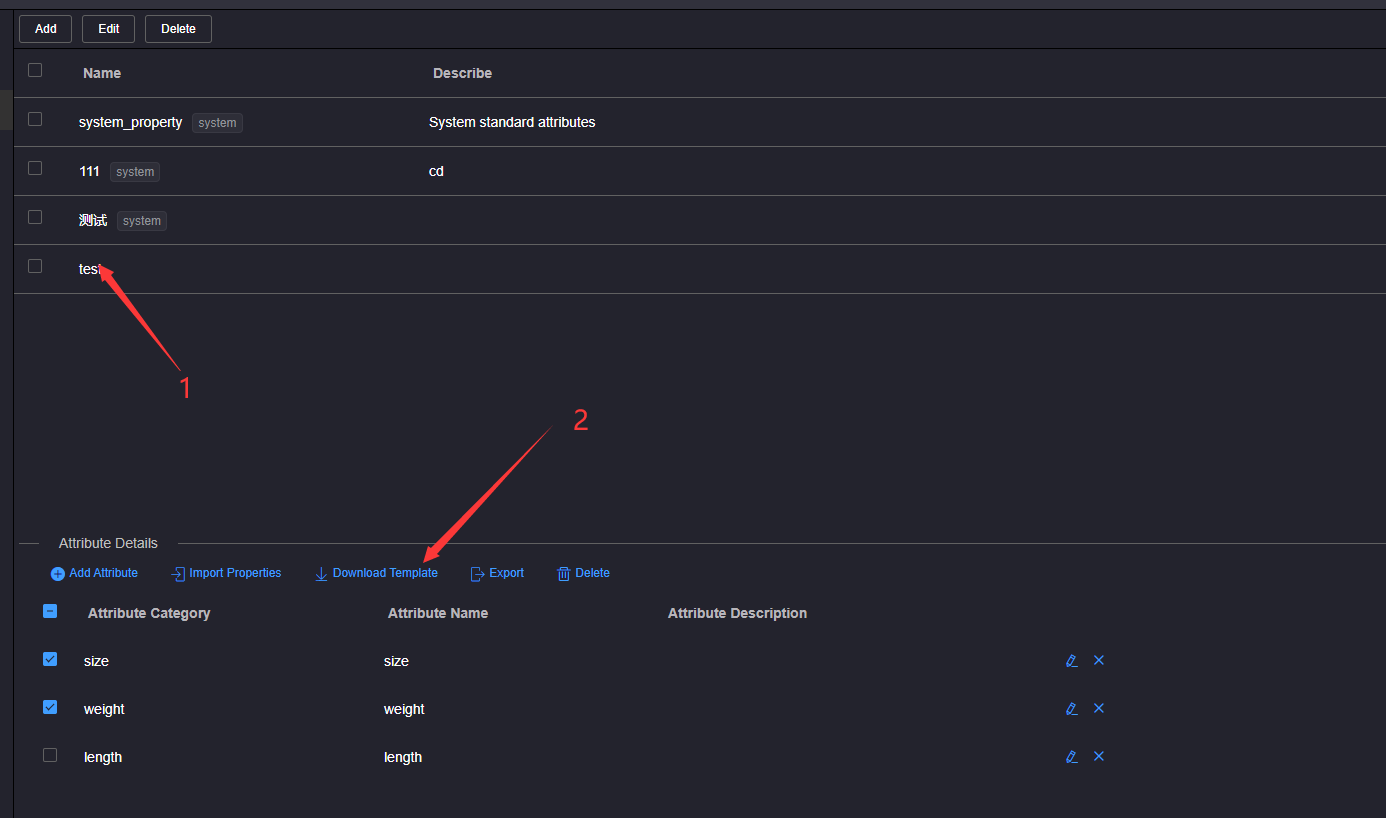Click the Attribute Details section title
This screenshot has width=1386, height=818.
coord(108,543)
